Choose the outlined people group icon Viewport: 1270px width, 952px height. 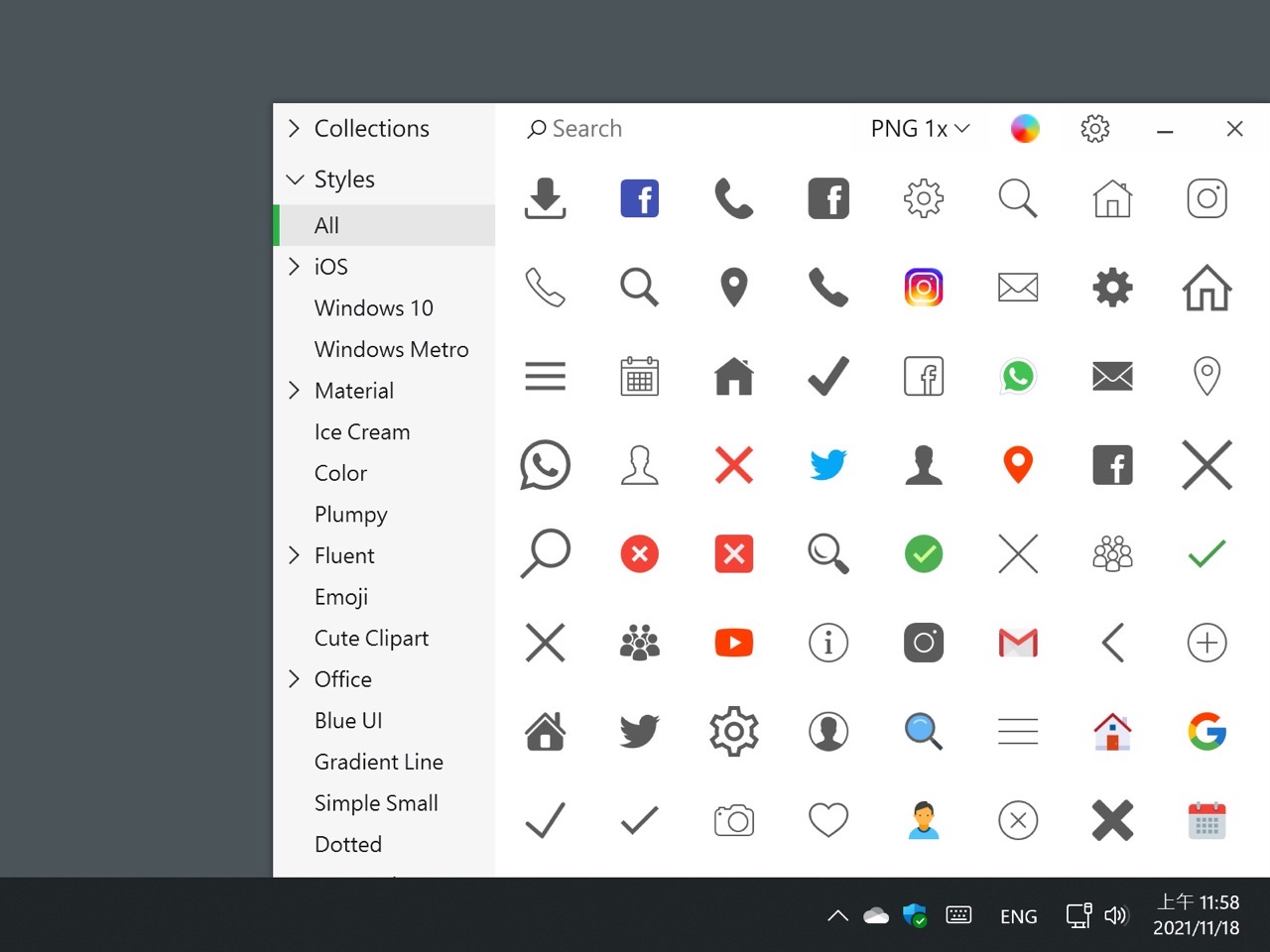point(1113,553)
